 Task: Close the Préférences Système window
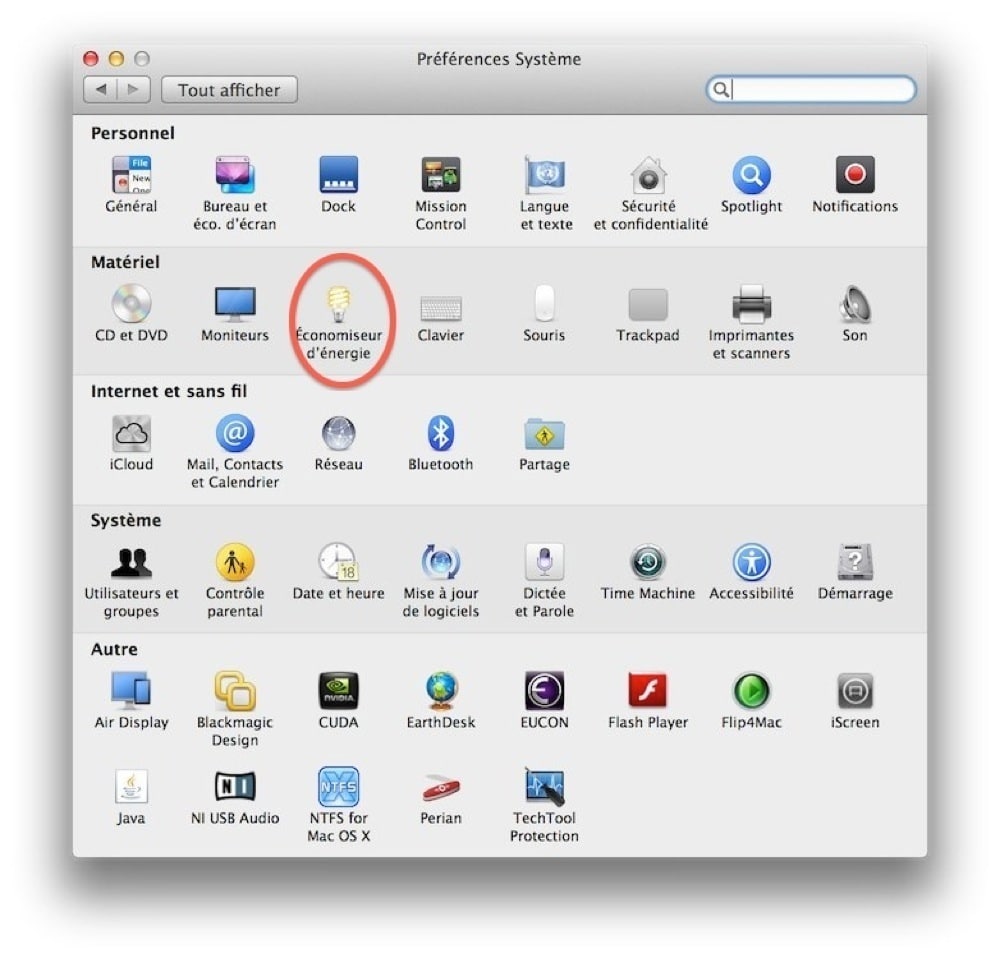pos(91,59)
